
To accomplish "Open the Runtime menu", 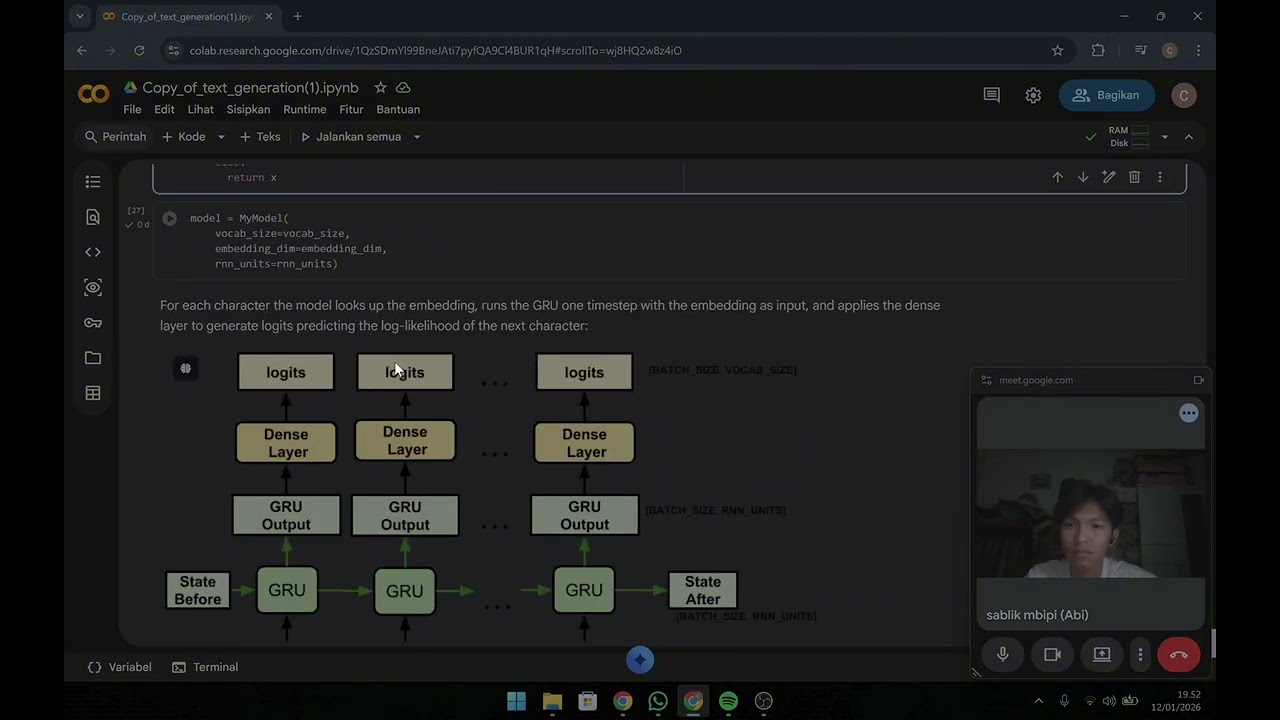I will click(304, 110).
